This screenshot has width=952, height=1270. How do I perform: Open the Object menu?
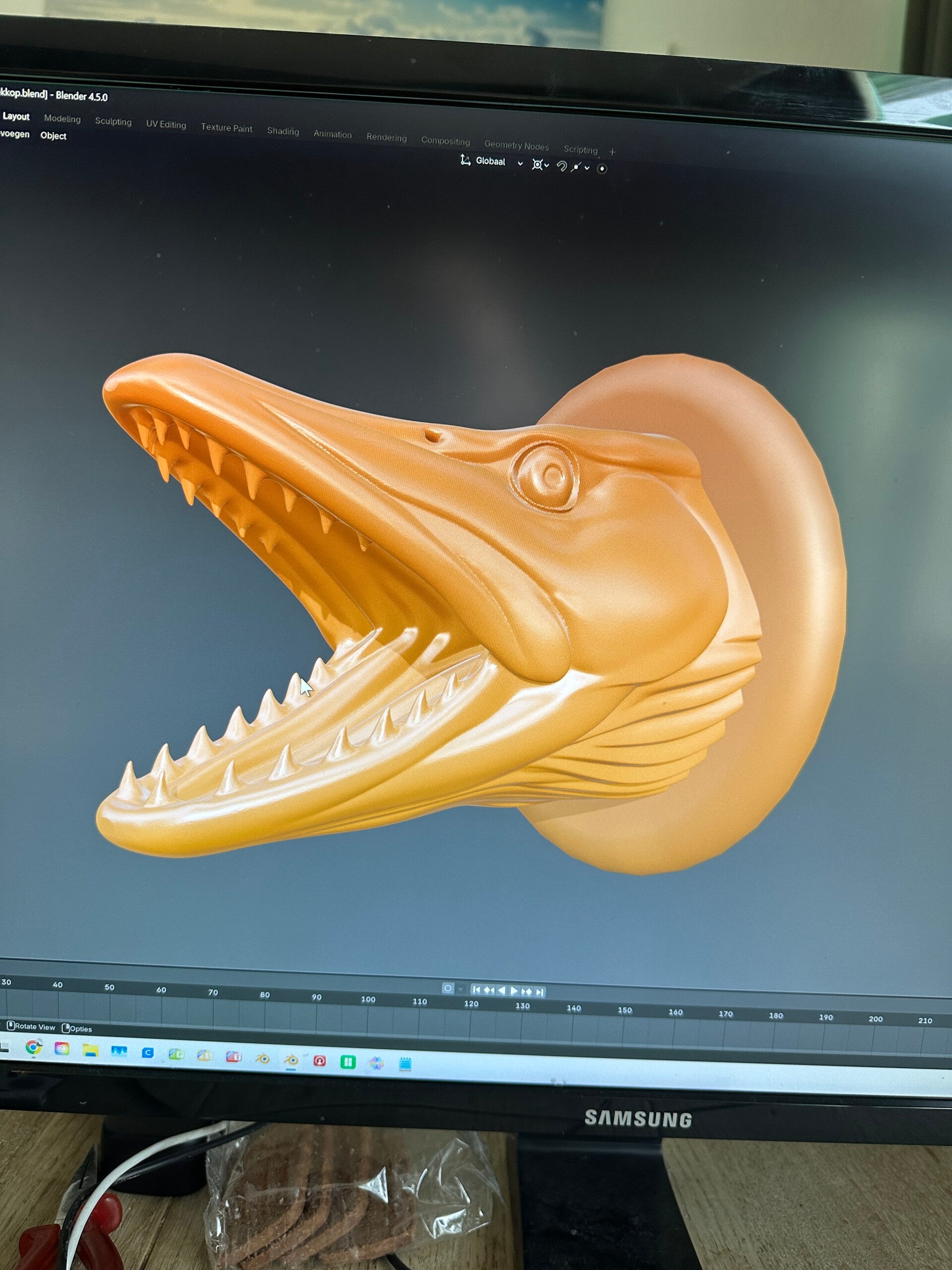54,135
